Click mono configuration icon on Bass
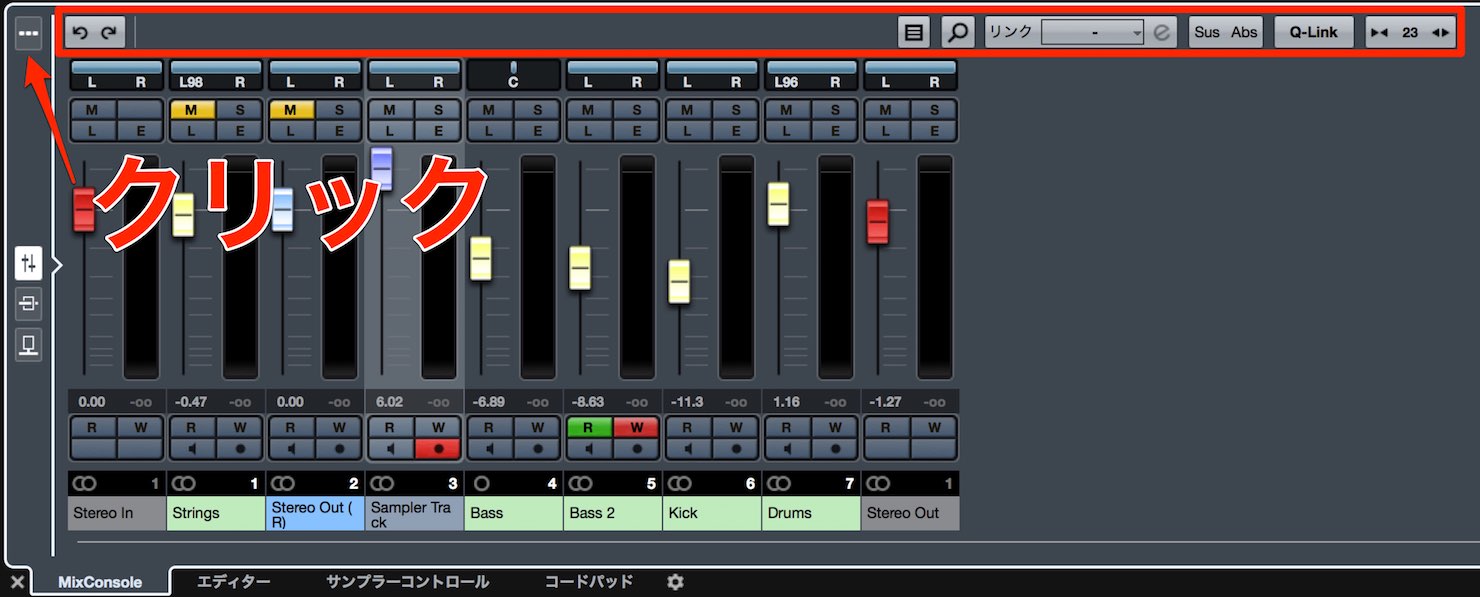This screenshot has height=597, width=1480. tap(482, 484)
